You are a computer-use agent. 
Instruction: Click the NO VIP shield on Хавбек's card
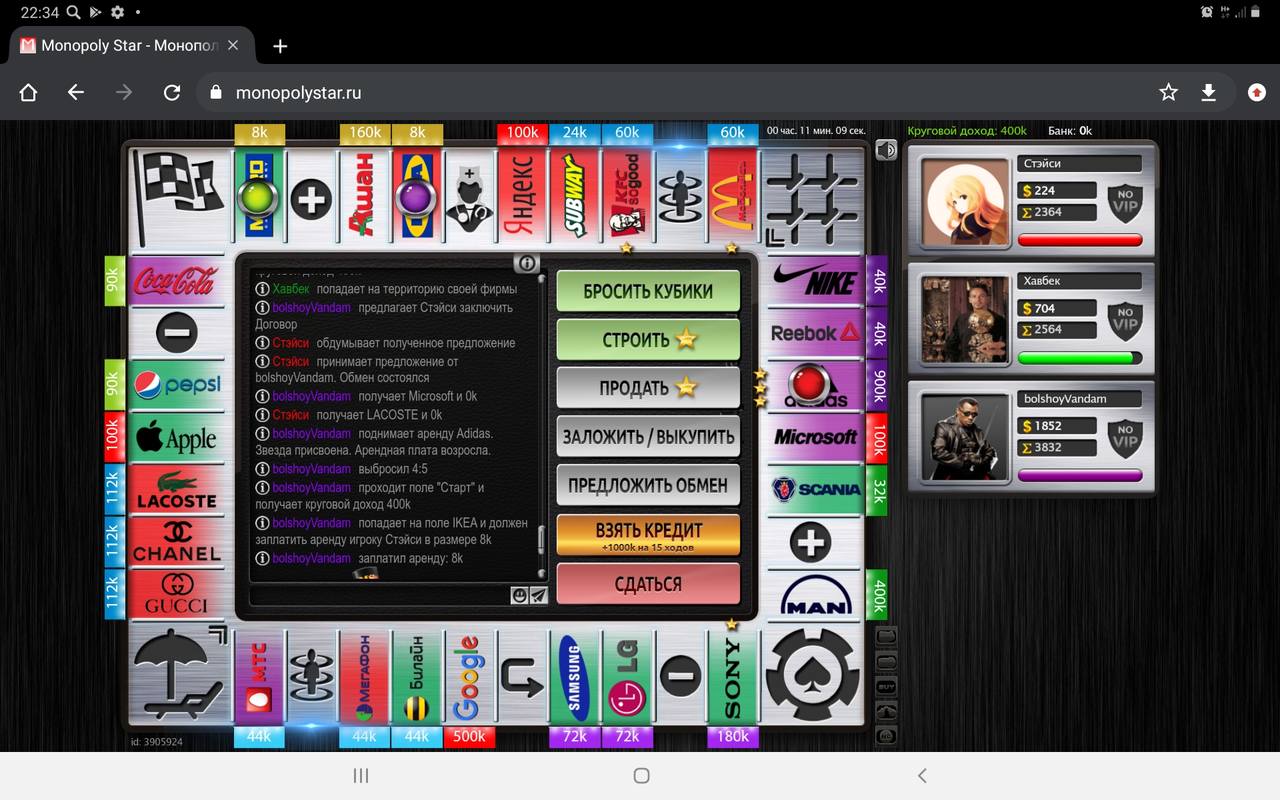click(x=1125, y=319)
